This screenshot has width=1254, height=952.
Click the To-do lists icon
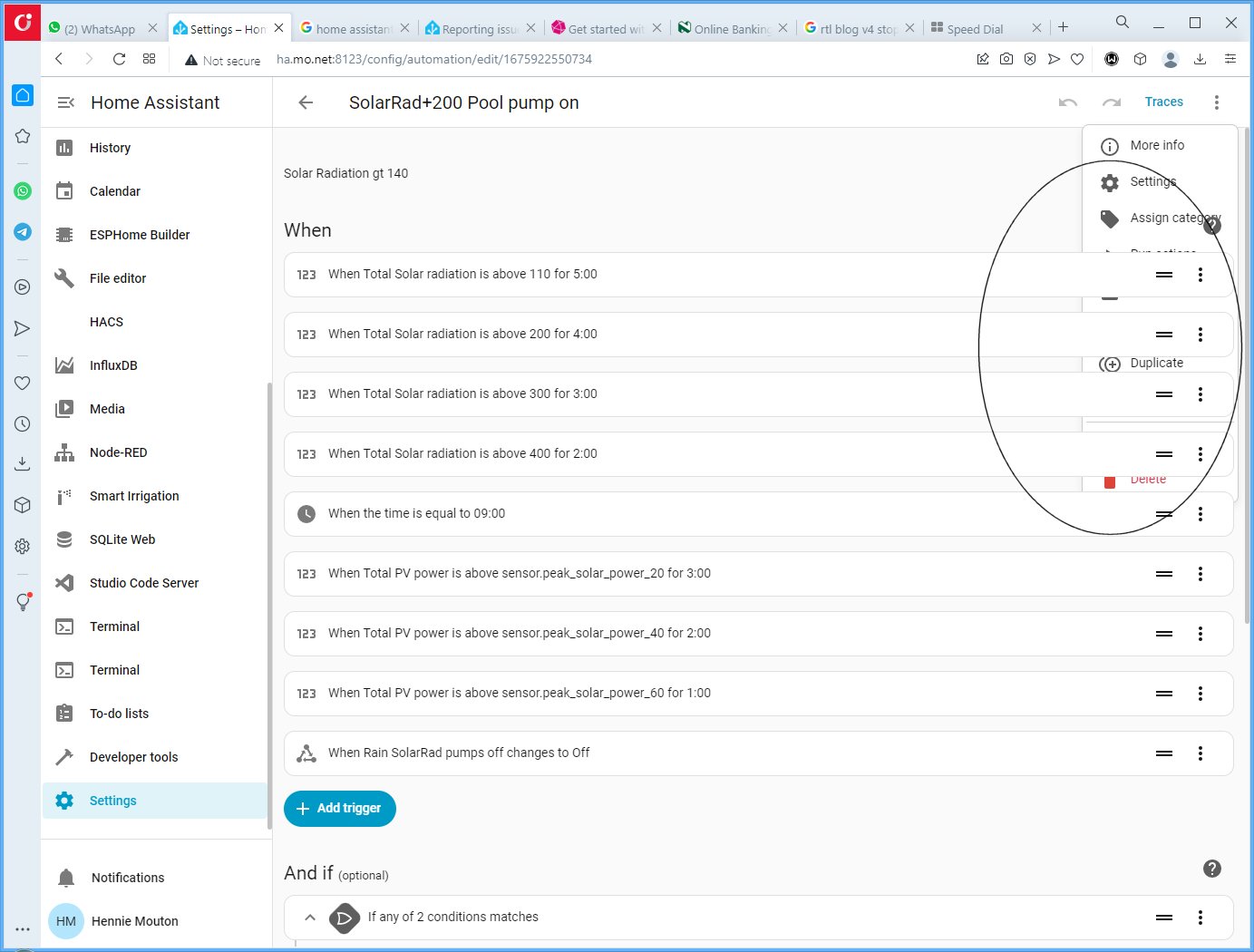coord(64,714)
